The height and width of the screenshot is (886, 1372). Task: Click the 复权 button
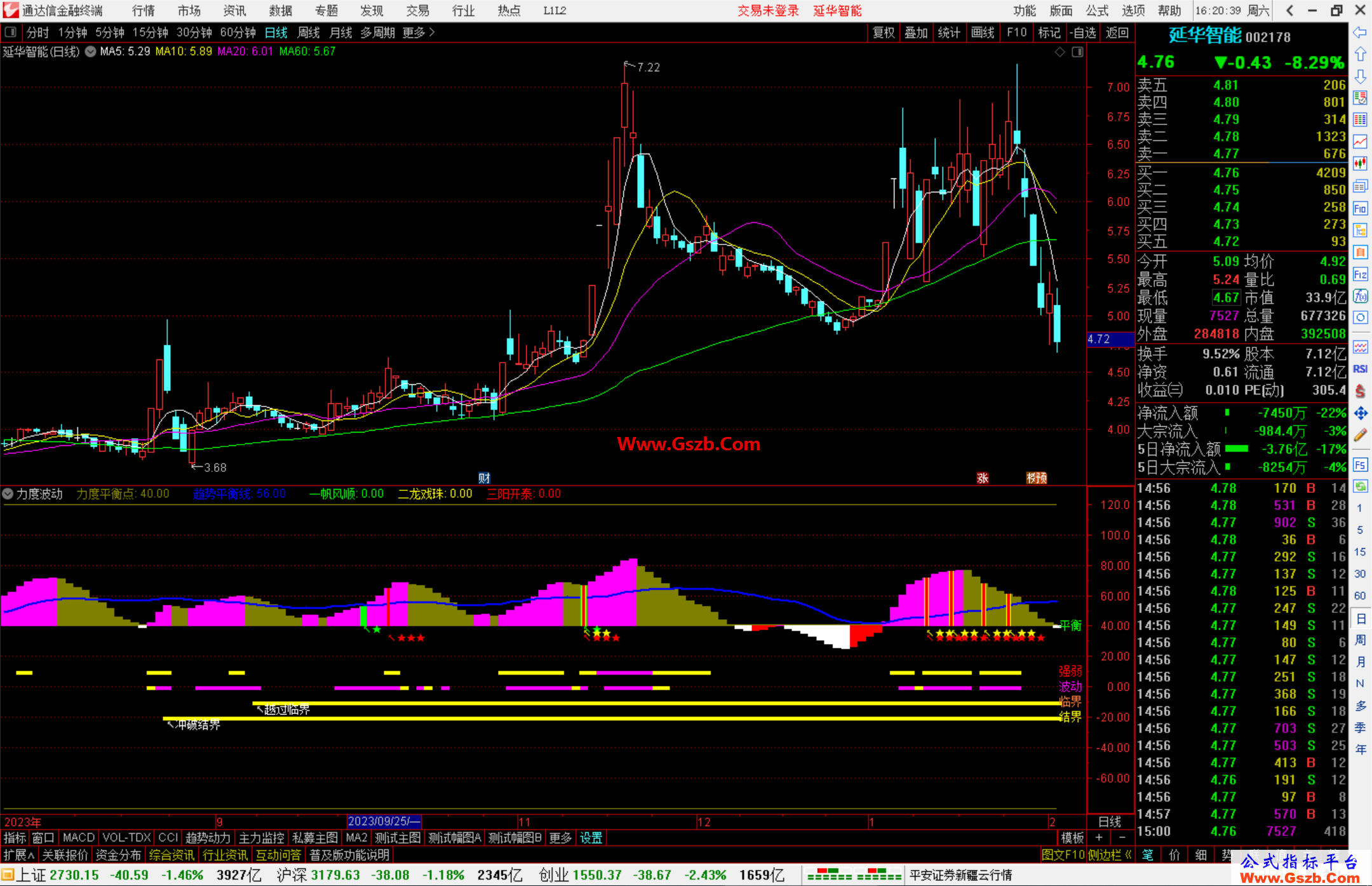click(x=883, y=32)
